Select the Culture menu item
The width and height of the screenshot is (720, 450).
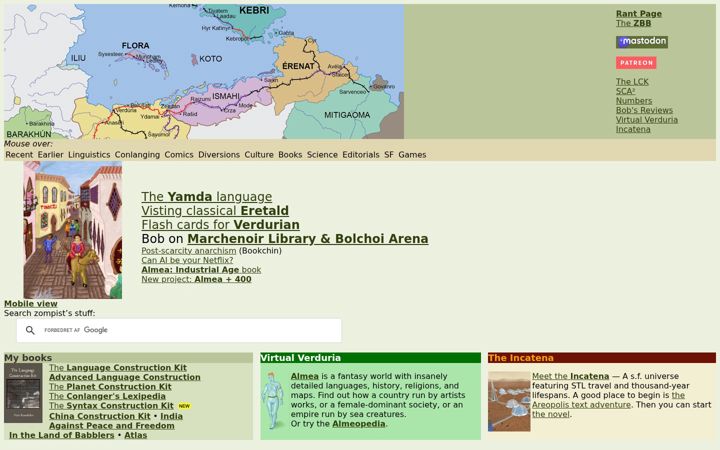tap(259, 155)
